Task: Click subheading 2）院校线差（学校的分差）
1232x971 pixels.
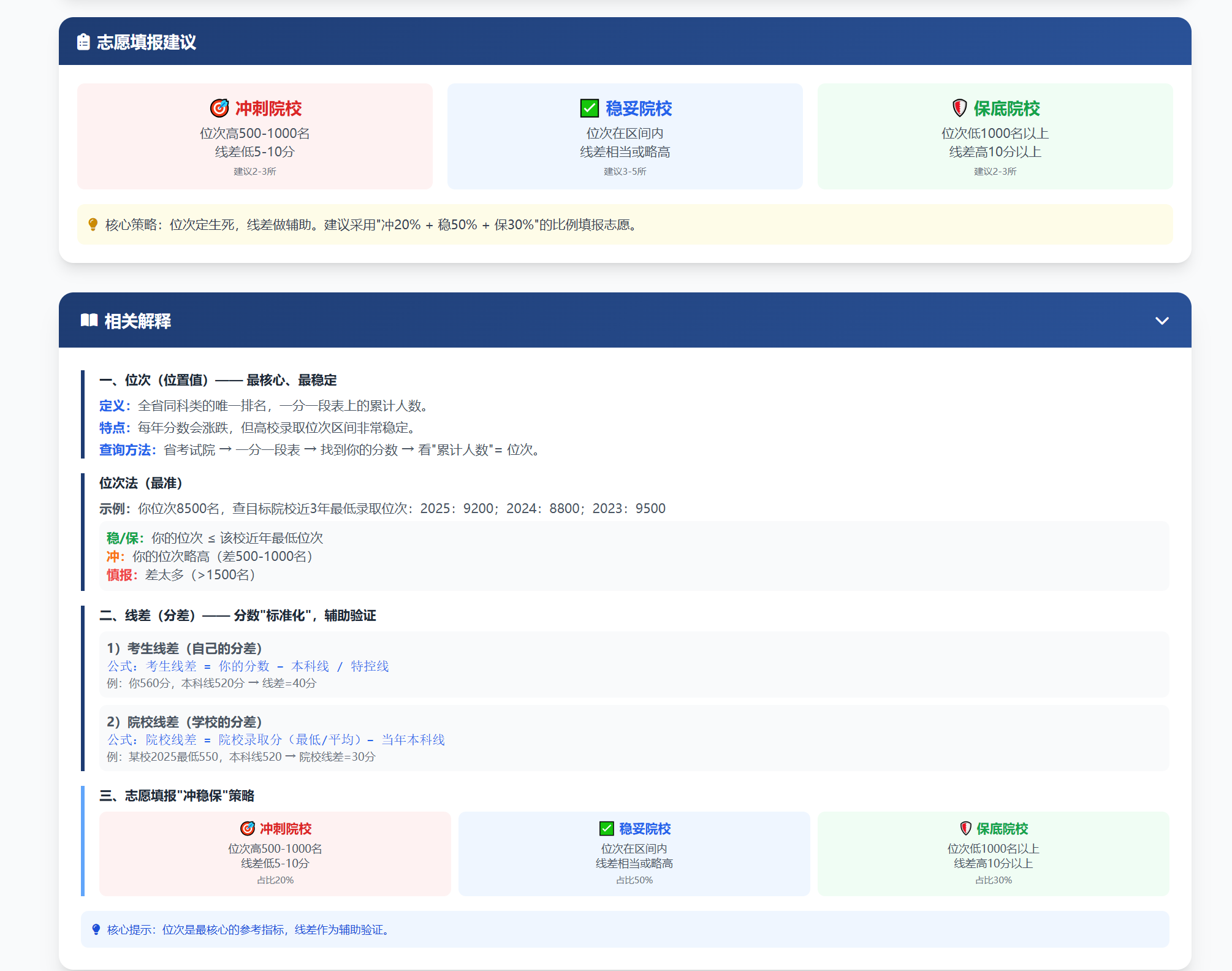Action: (184, 722)
